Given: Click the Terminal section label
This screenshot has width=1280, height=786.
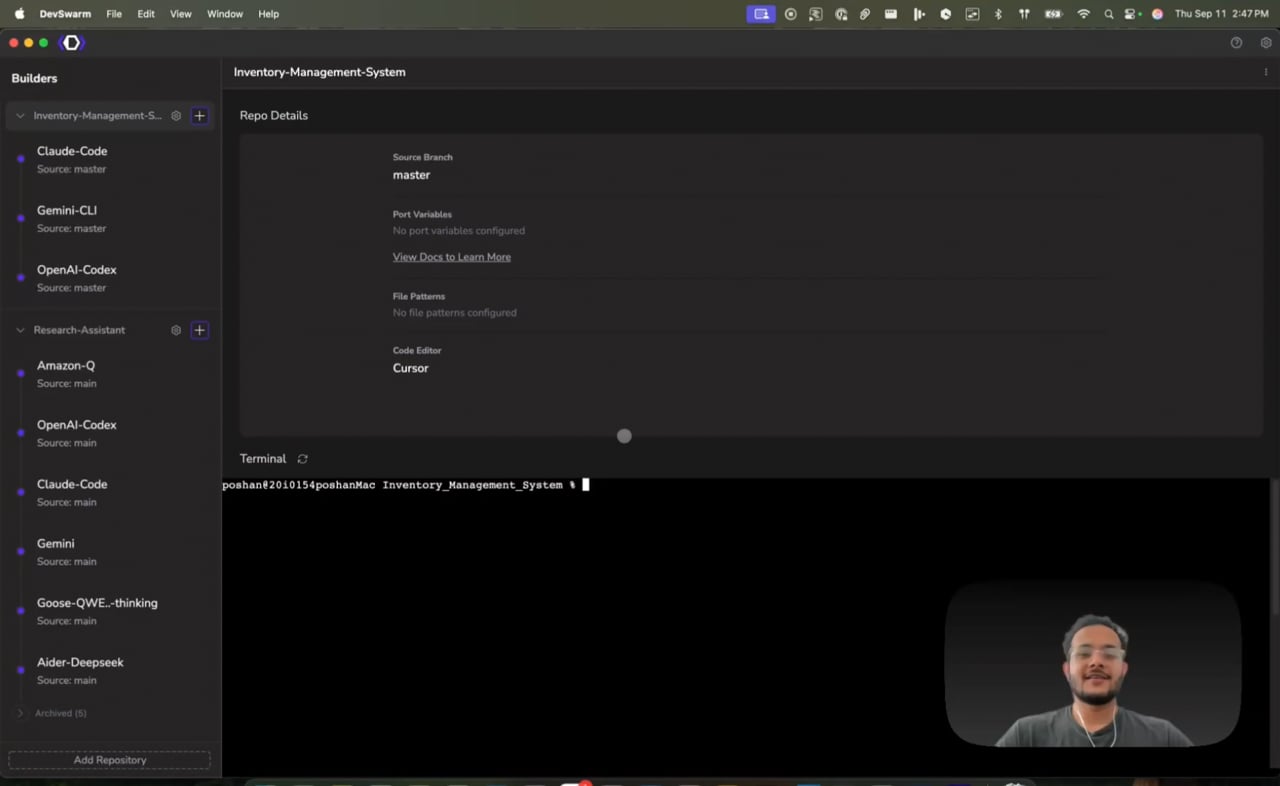Looking at the screenshot, I should 263,459.
